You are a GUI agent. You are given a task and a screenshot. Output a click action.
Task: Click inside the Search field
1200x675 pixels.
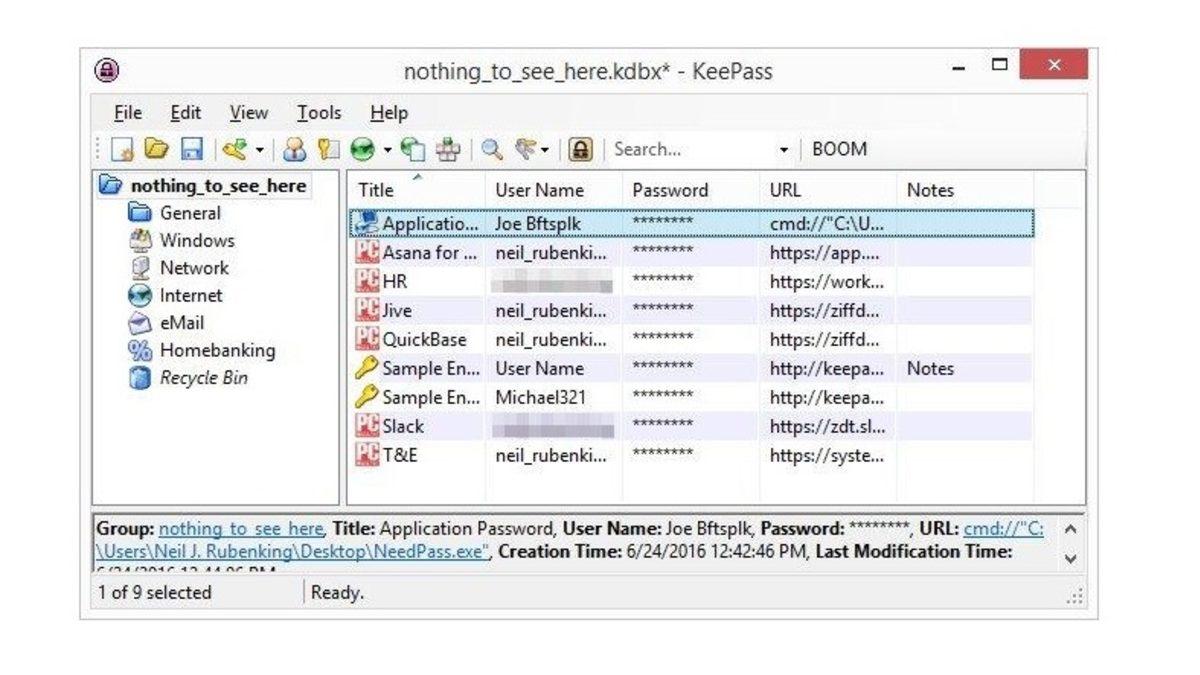(690, 150)
